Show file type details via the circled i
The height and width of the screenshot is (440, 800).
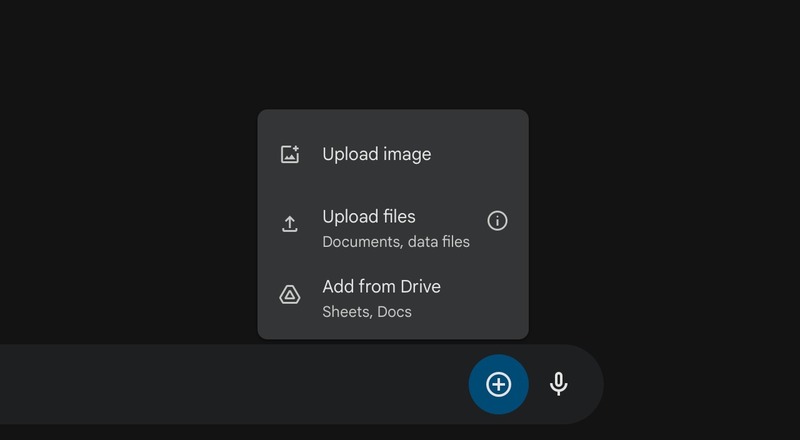(497, 221)
